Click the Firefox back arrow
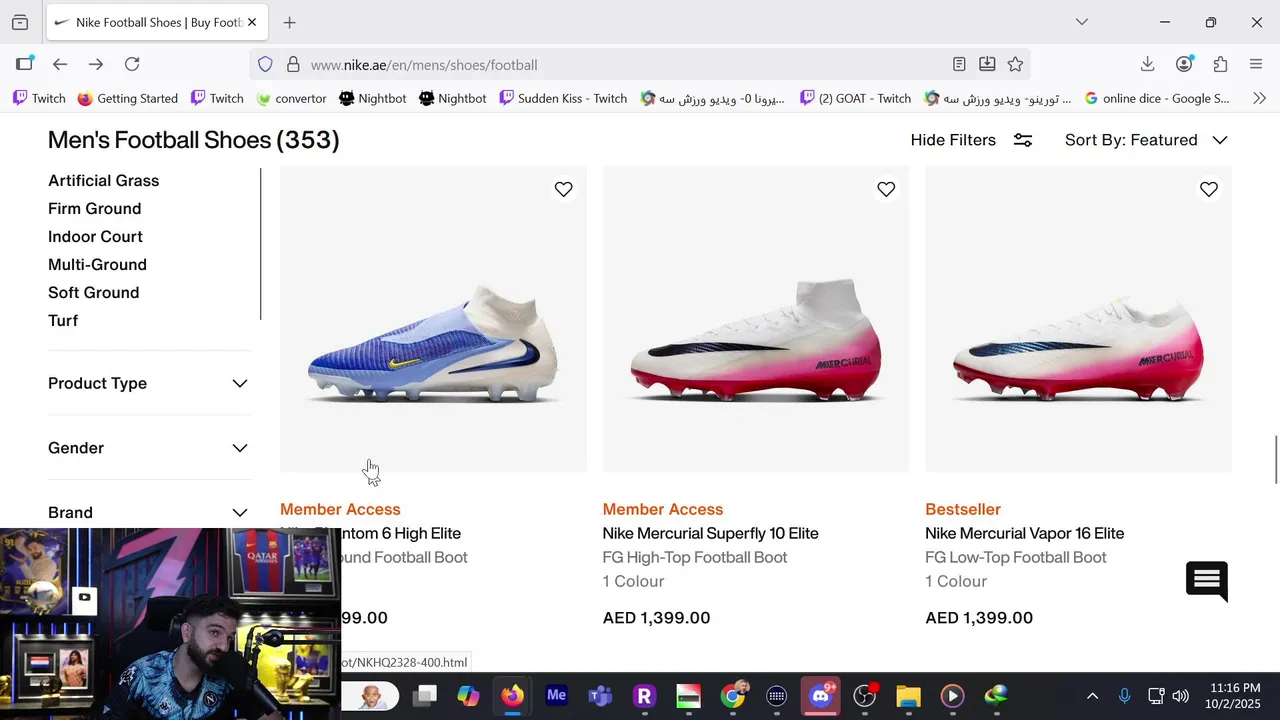 [x=60, y=64]
